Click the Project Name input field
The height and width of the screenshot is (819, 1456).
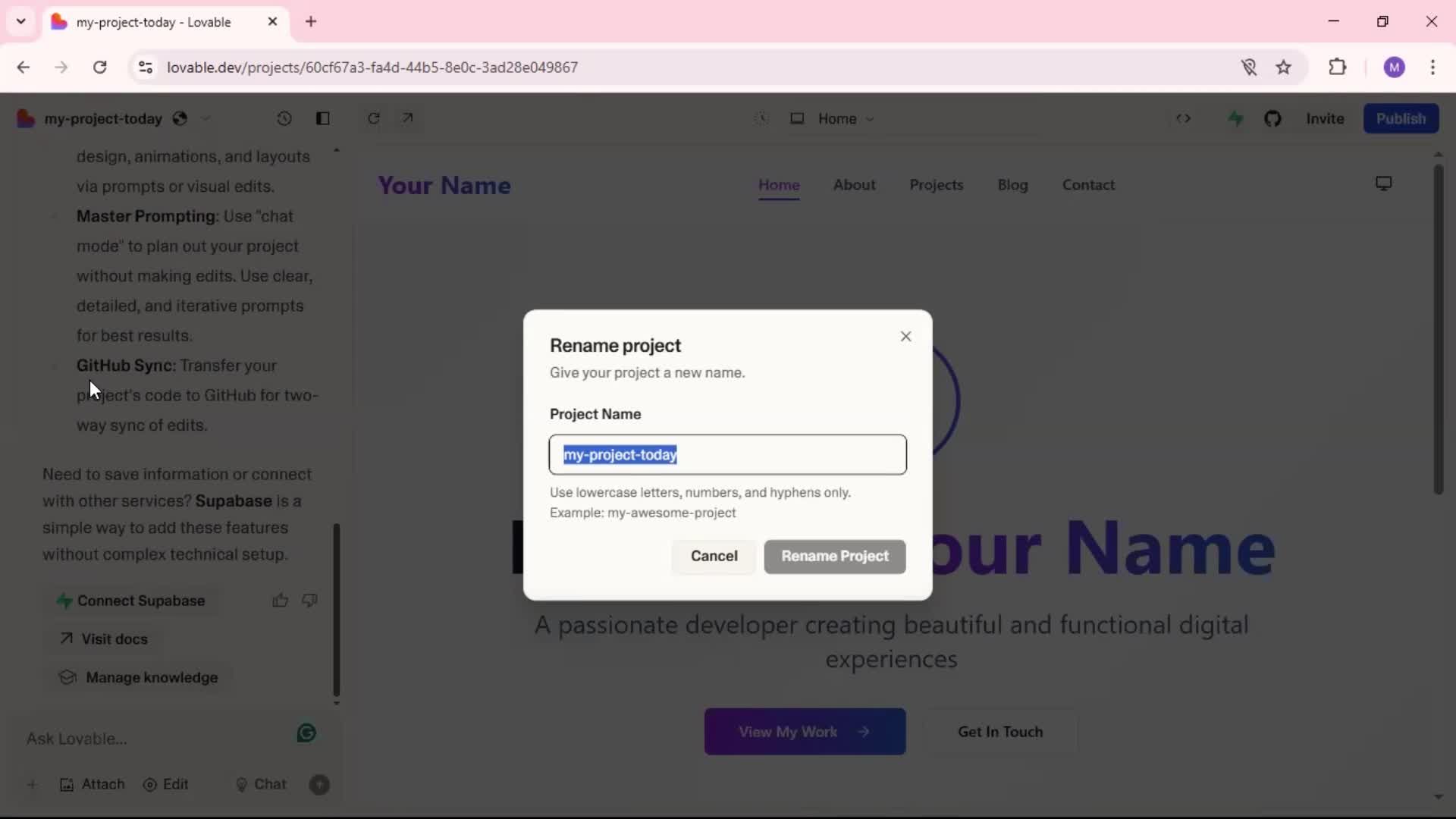tap(727, 455)
